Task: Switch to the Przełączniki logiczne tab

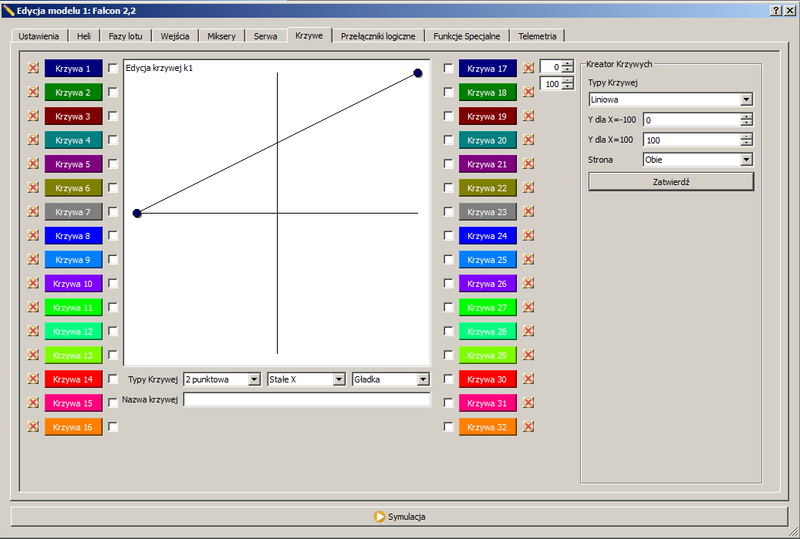Action: click(x=378, y=36)
